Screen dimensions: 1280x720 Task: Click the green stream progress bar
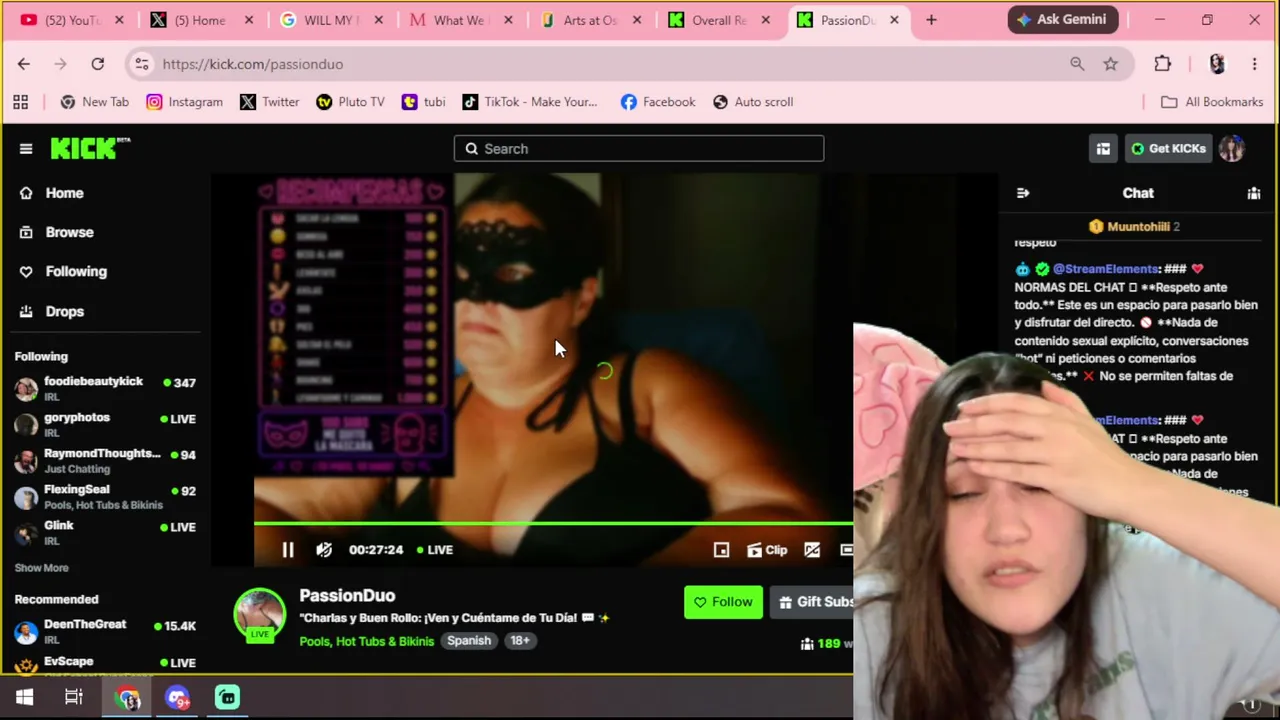(x=553, y=523)
